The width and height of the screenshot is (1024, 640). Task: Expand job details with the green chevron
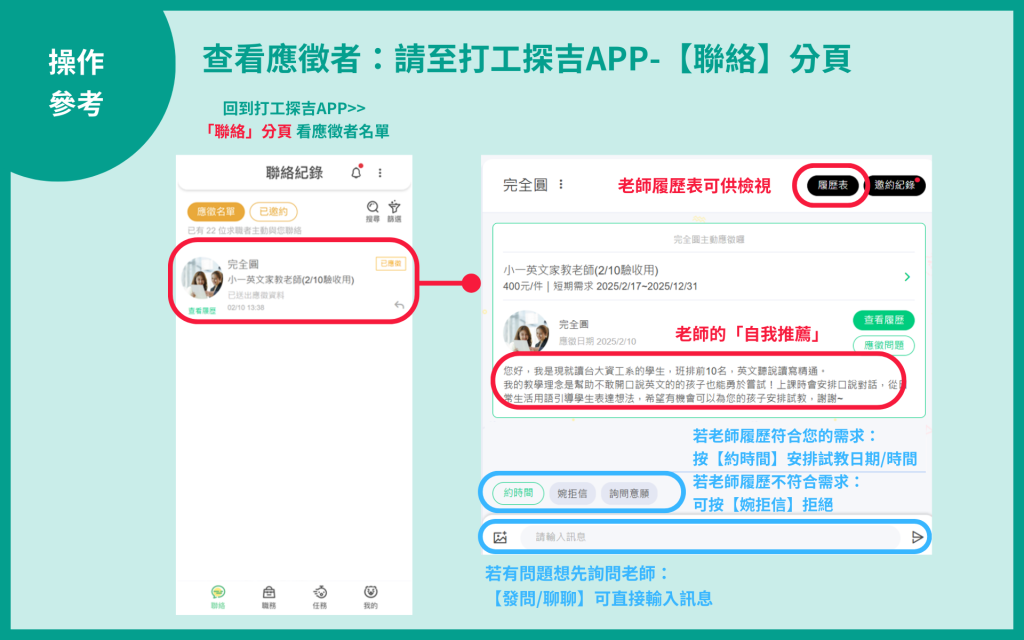coord(907,277)
